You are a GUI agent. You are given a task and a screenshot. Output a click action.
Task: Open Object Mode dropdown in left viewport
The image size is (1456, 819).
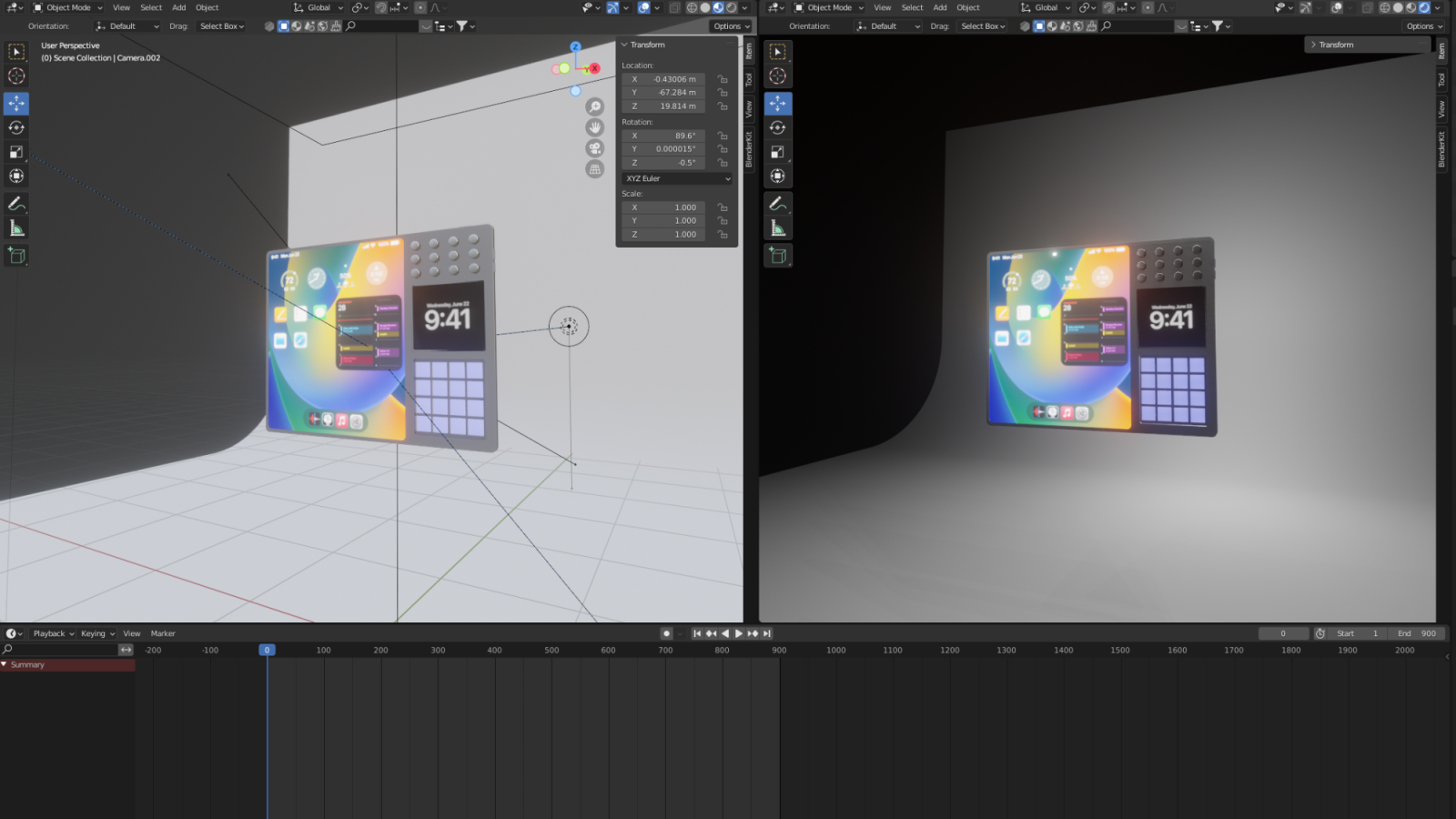coord(68,7)
